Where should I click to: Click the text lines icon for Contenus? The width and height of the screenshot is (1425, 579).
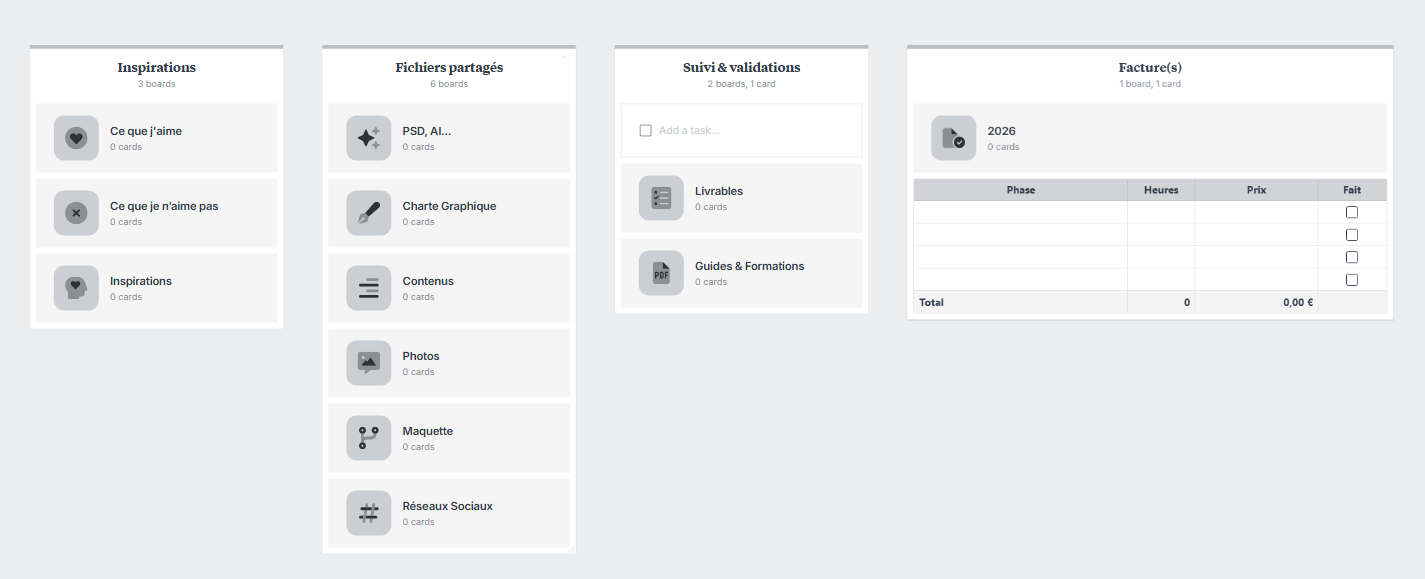368,288
